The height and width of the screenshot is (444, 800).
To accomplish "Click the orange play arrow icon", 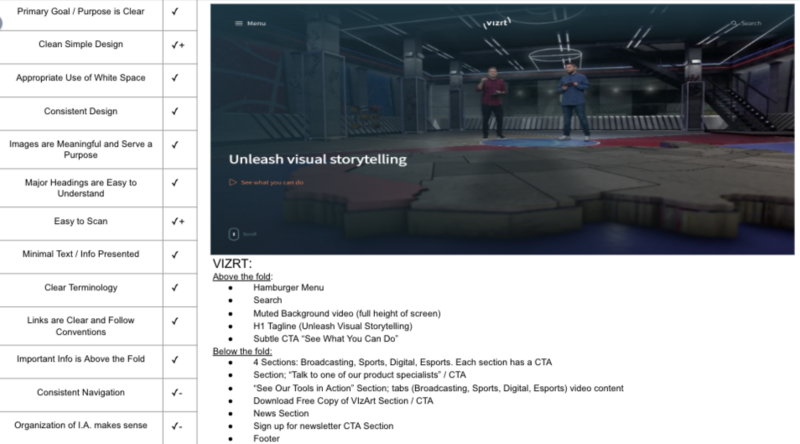I will [233, 182].
